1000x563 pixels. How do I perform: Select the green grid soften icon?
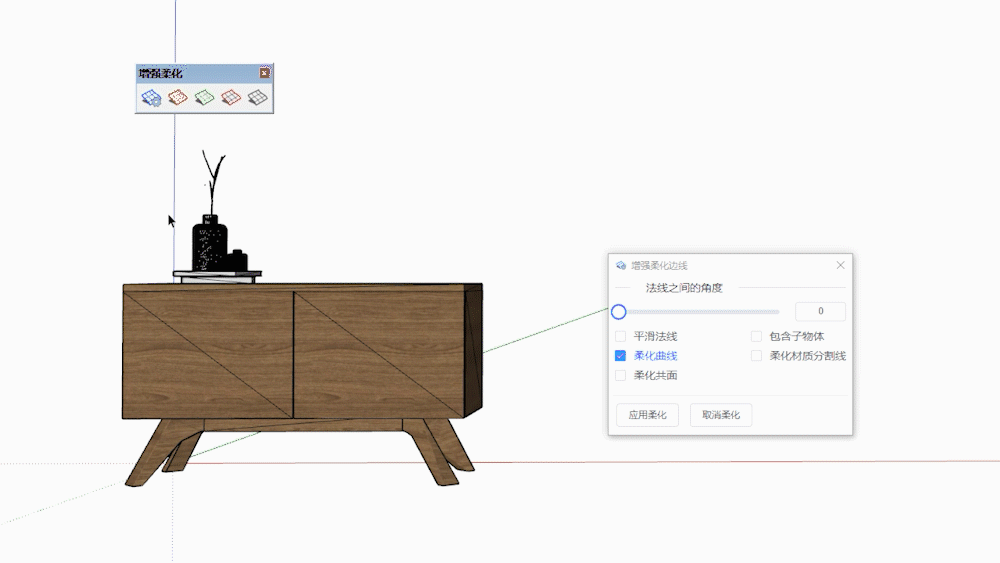[205, 97]
